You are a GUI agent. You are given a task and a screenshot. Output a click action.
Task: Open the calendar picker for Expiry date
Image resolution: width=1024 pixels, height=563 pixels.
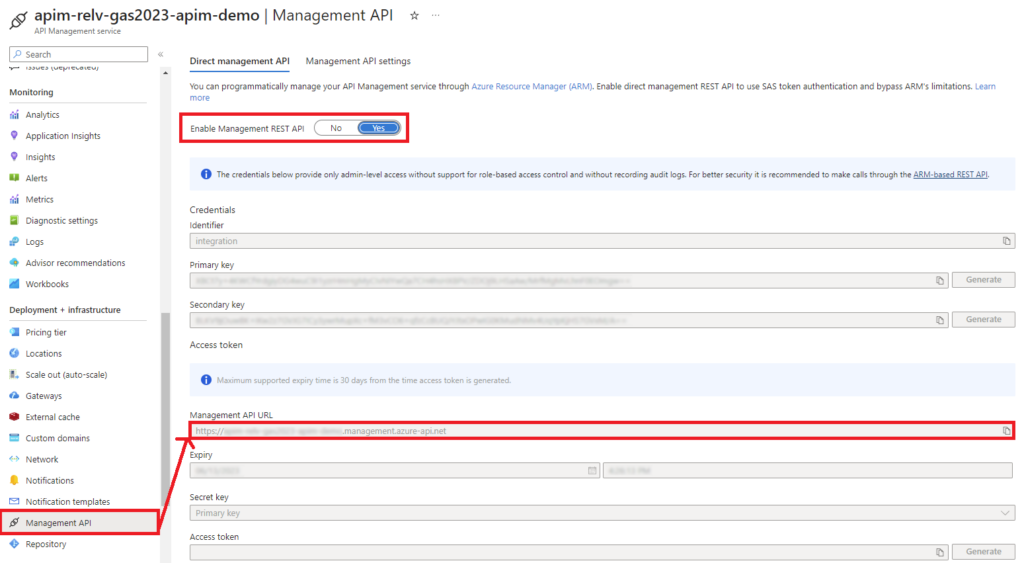pyautogui.click(x=592, y=471)
